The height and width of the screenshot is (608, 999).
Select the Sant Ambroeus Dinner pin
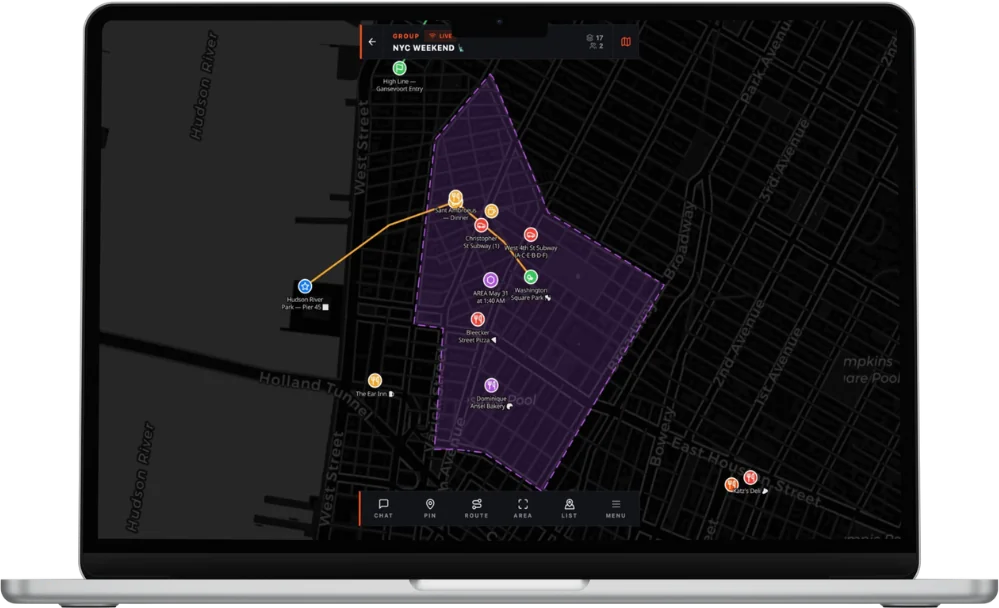point(455,197)
